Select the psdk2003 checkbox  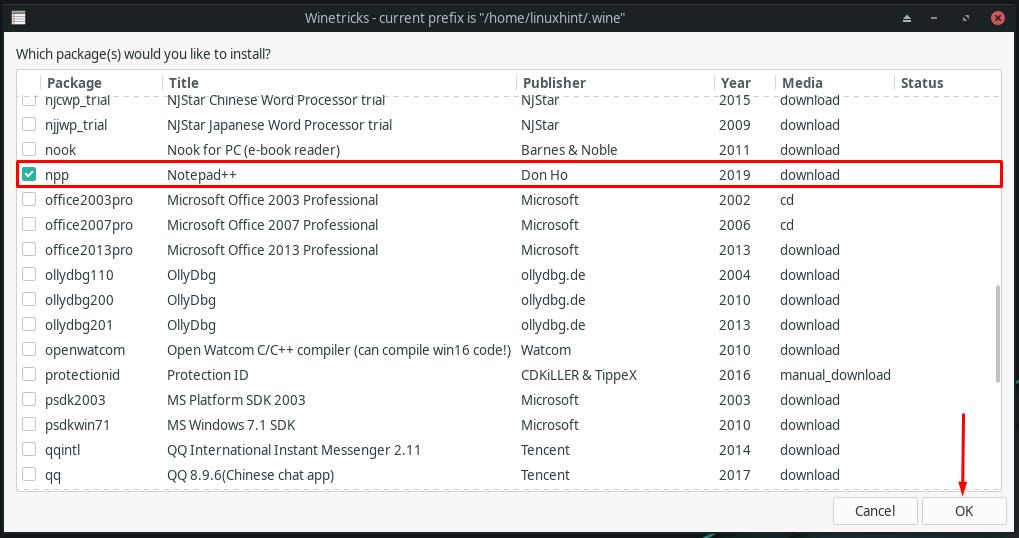pos(29,399)
